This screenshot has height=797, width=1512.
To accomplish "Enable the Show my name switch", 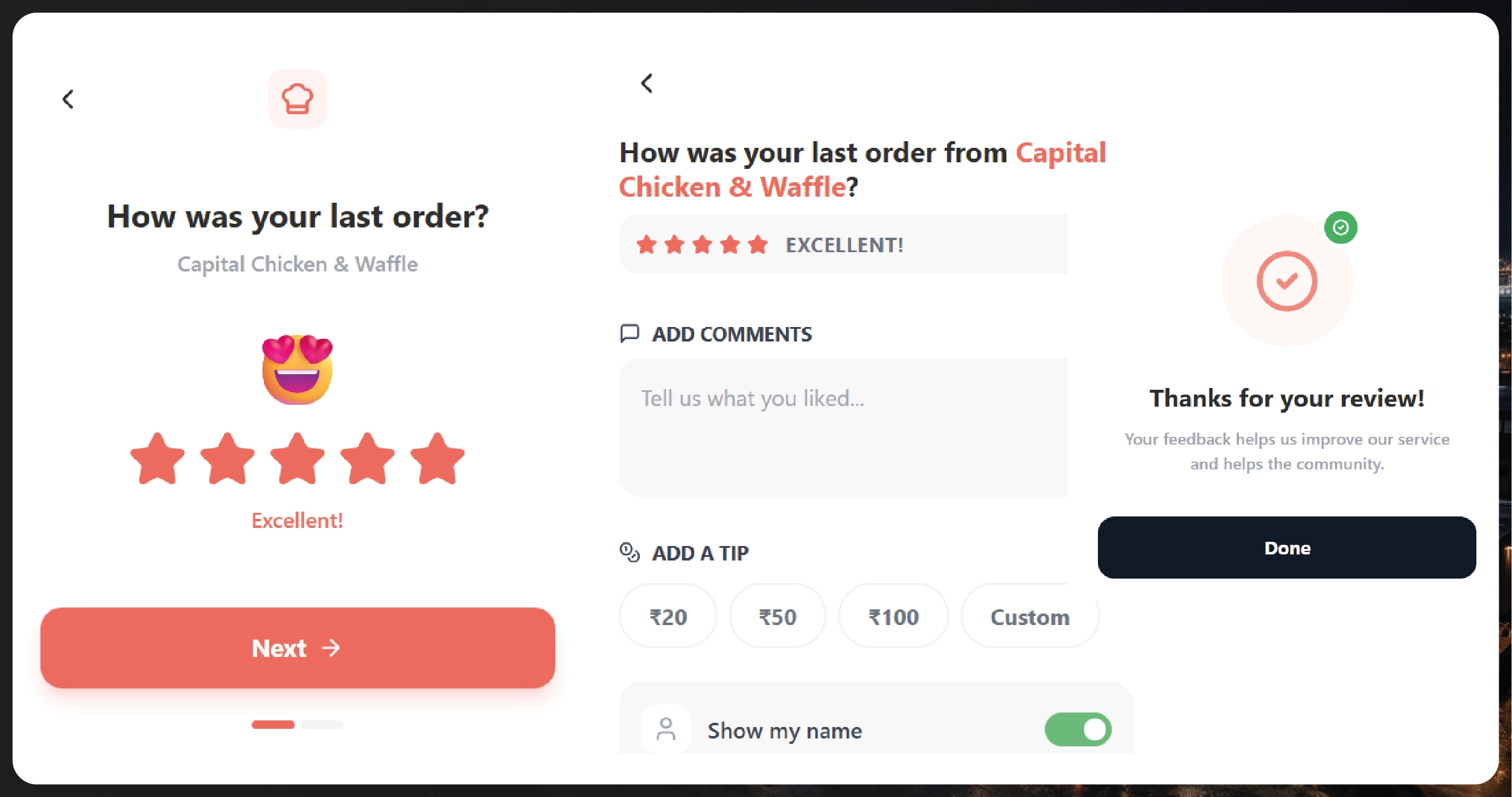I will click(x=1077, y=729).
